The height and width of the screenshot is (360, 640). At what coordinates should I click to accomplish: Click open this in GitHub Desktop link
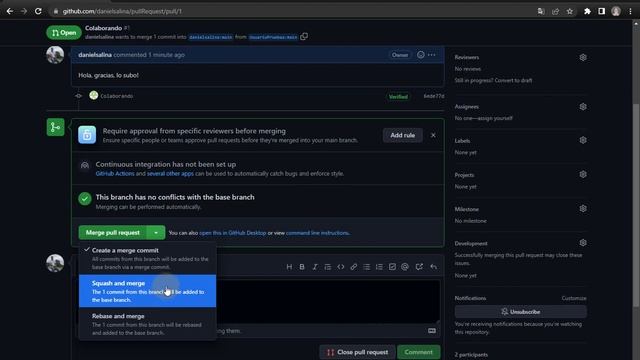click(x=233, y=233)
